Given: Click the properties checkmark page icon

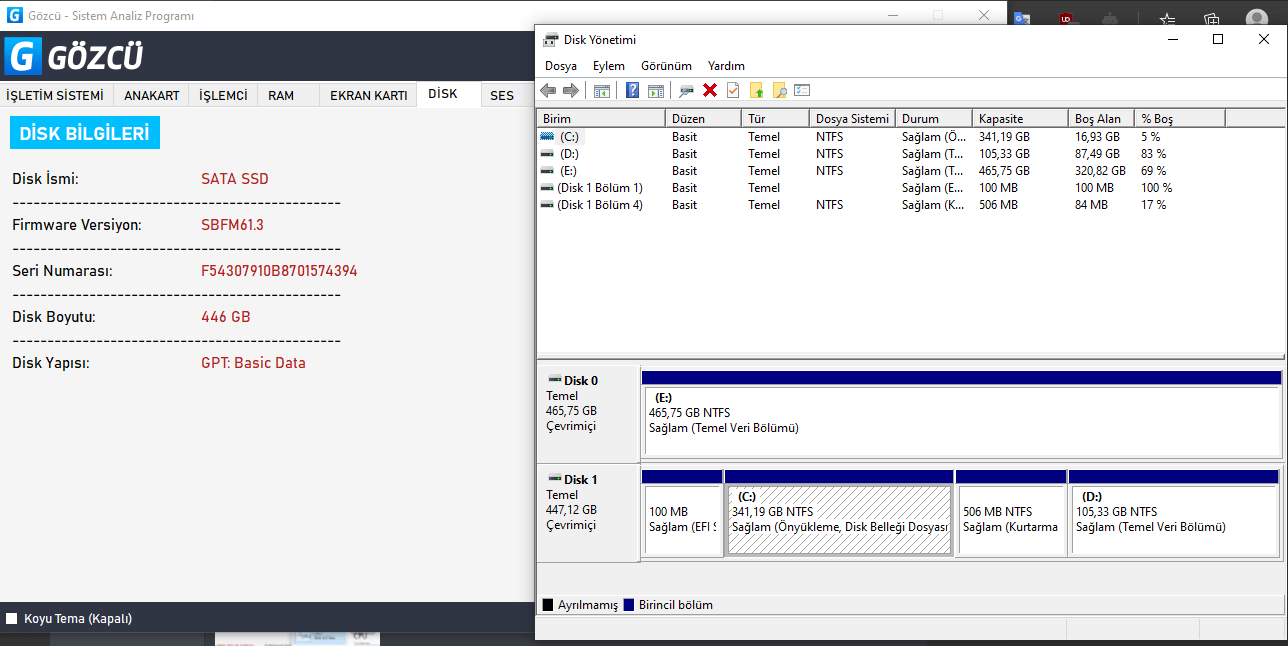Looking at the screenshot, I should (x=733, y=91).
